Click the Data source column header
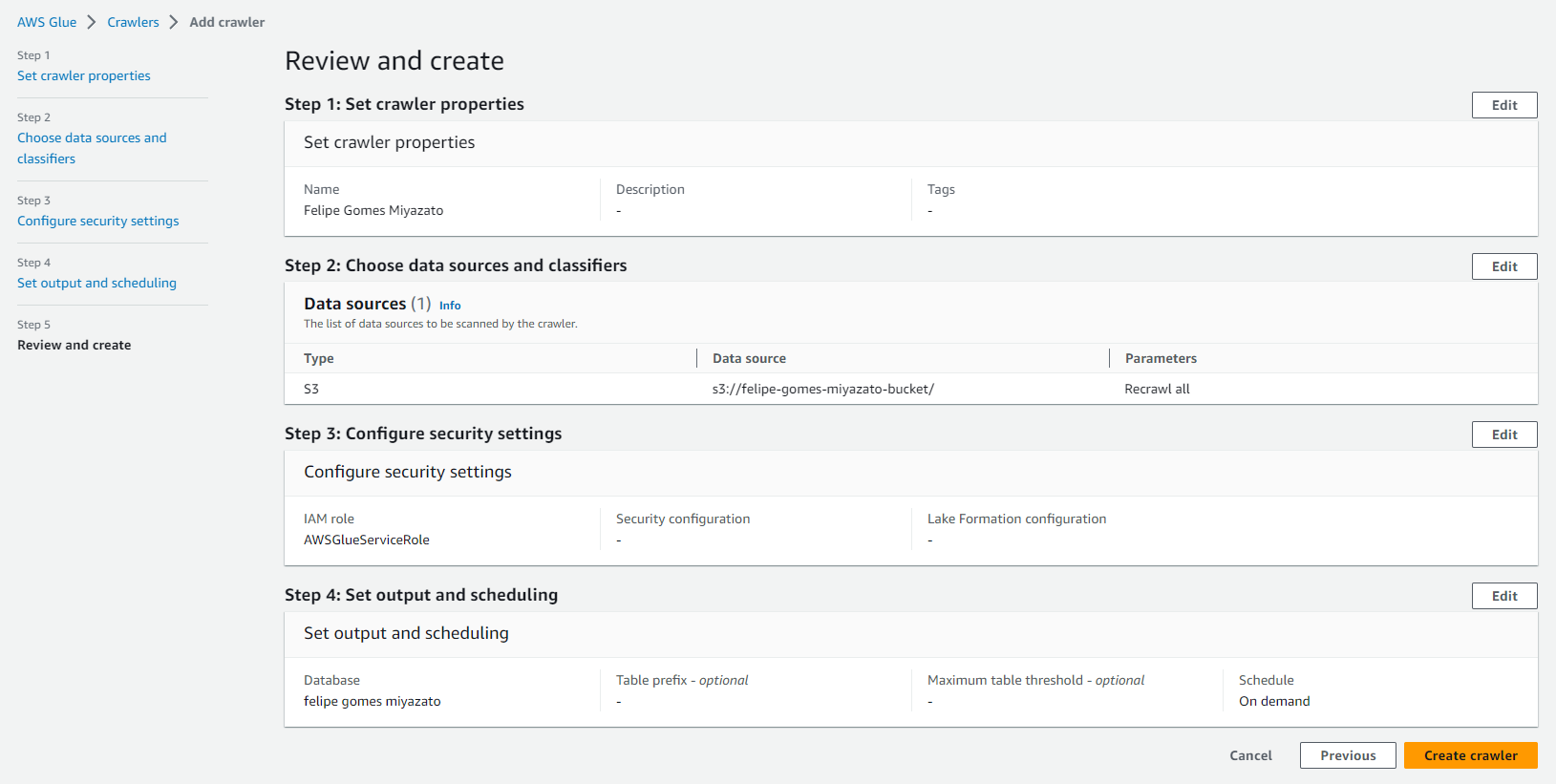This screenshot has height=784, width=1556. click(x=749, y=358)
